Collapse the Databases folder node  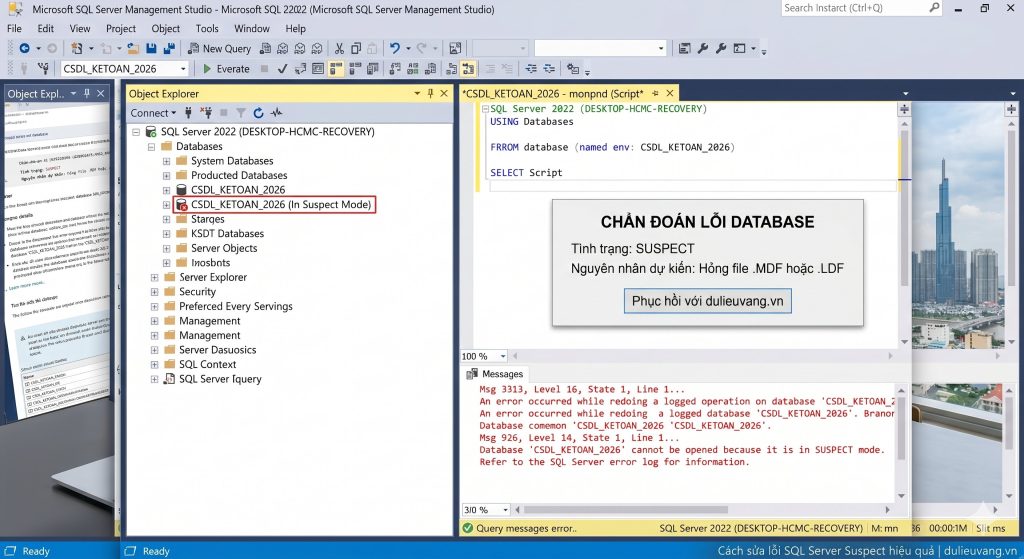pos(152,146)
